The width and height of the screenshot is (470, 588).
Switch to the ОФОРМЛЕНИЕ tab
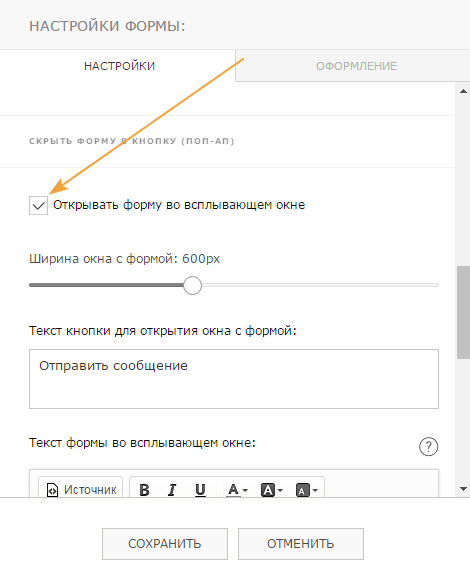coord(356,66)
